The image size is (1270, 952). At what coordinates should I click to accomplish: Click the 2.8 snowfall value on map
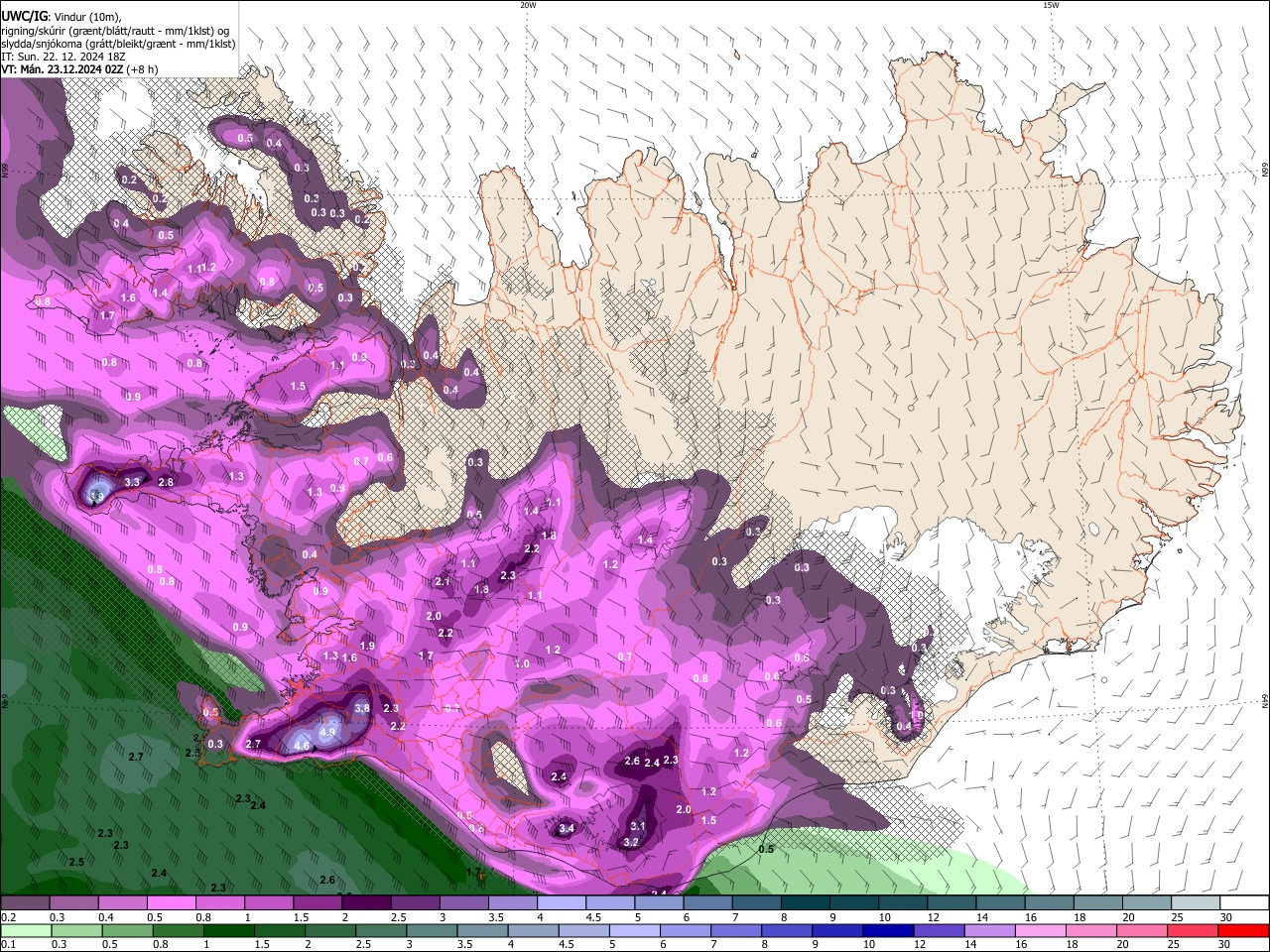166,482
